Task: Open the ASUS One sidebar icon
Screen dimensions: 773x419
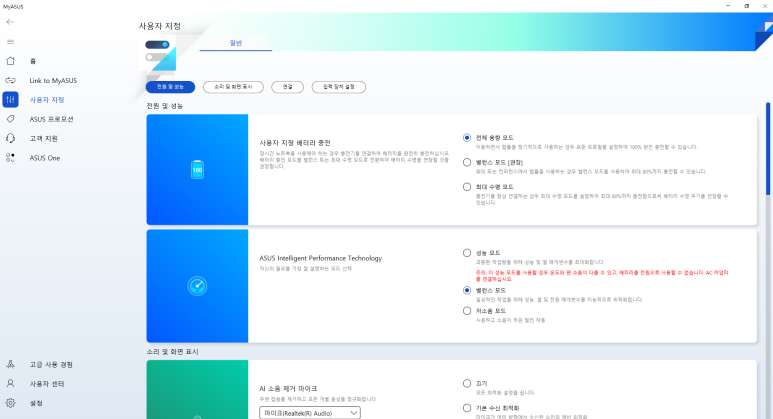Action: point(10,158)
